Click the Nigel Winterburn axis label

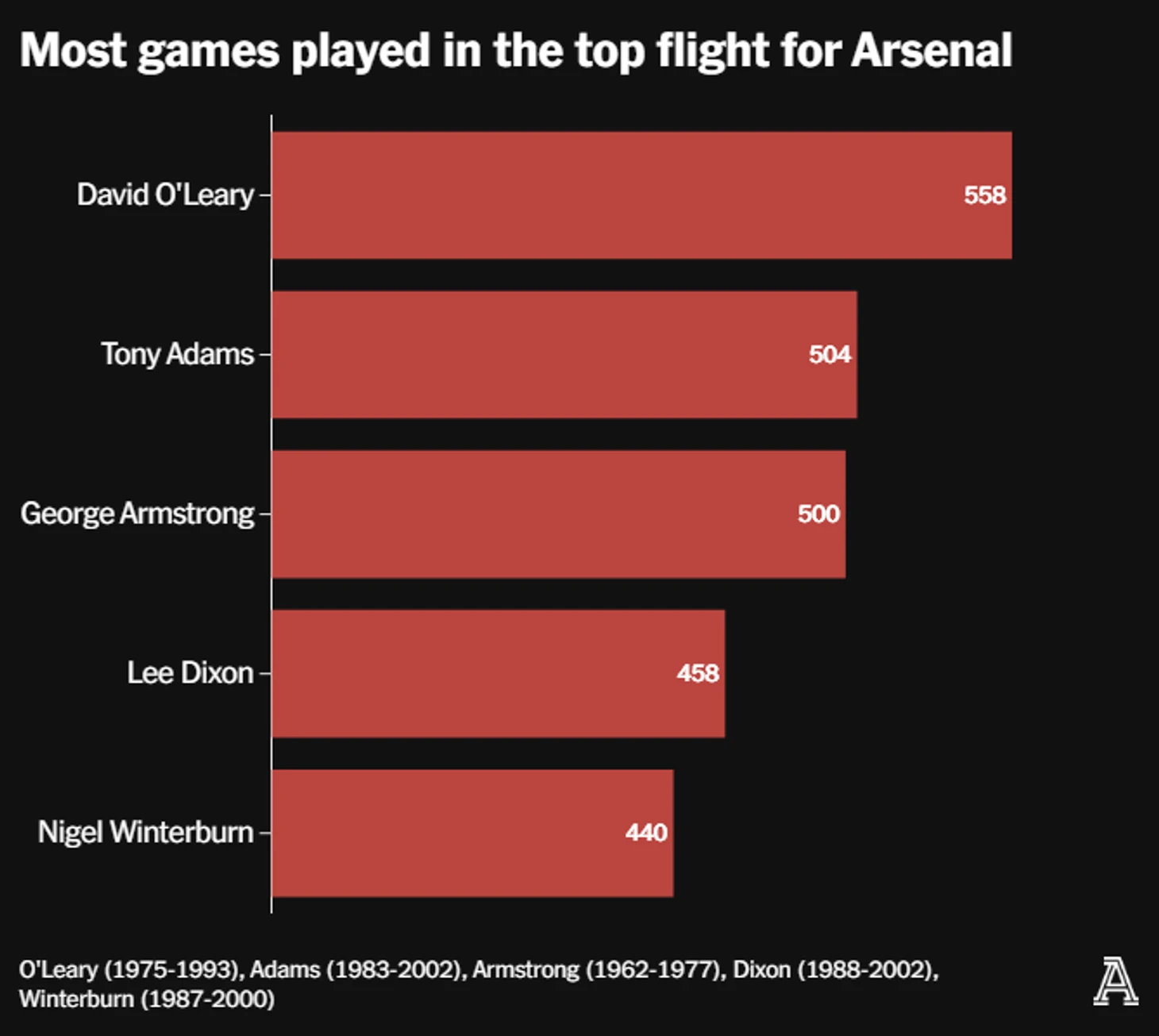146,833
